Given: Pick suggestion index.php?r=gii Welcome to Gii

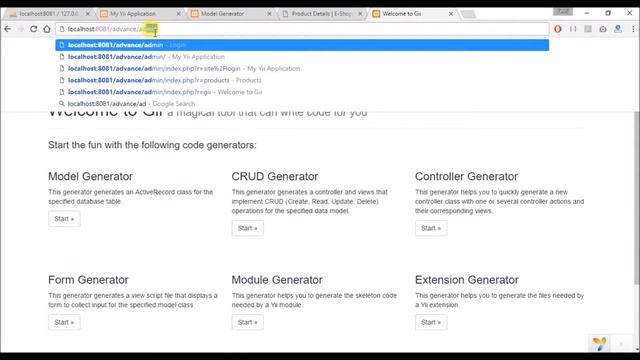Looking at the screenshot, I should (302, 92).
